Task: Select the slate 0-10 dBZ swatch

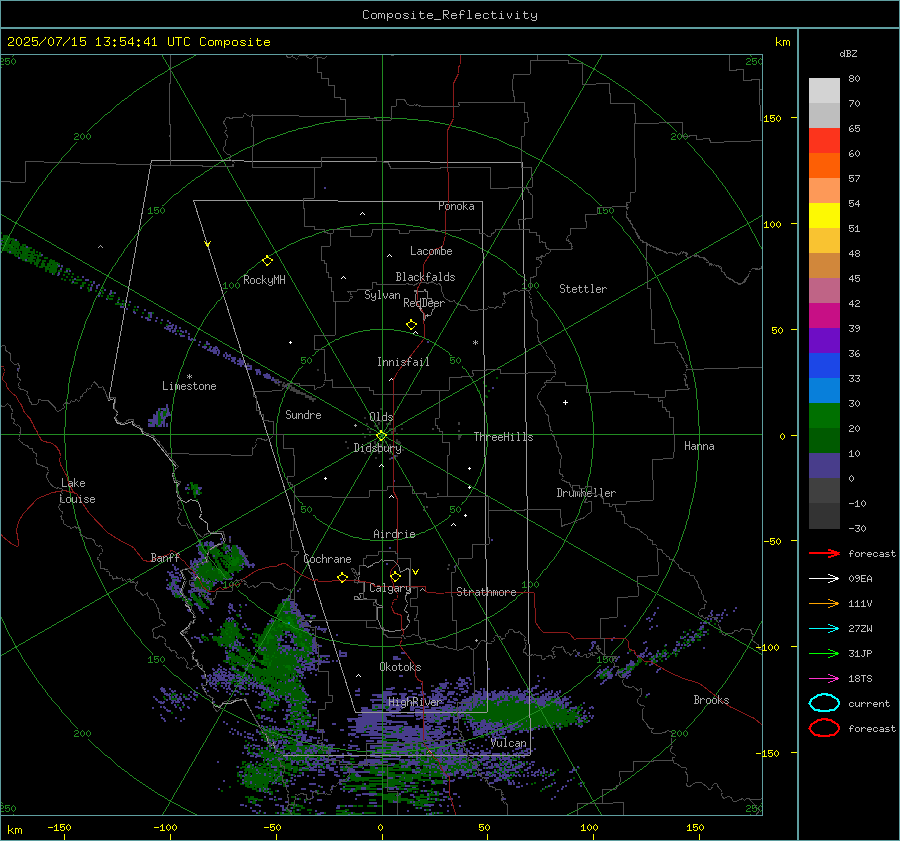Action: [x=824, y=466]
